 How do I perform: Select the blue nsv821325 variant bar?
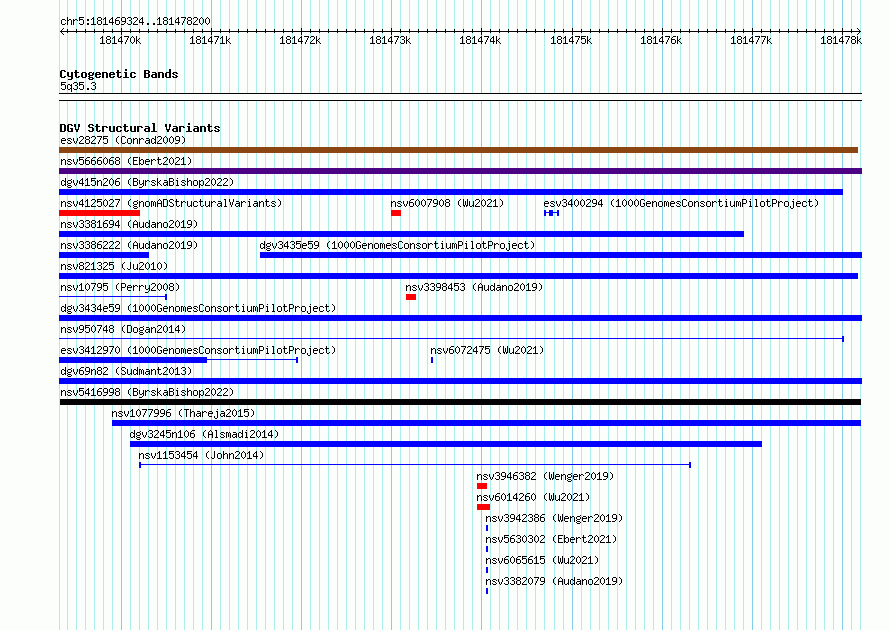(459, 276)
